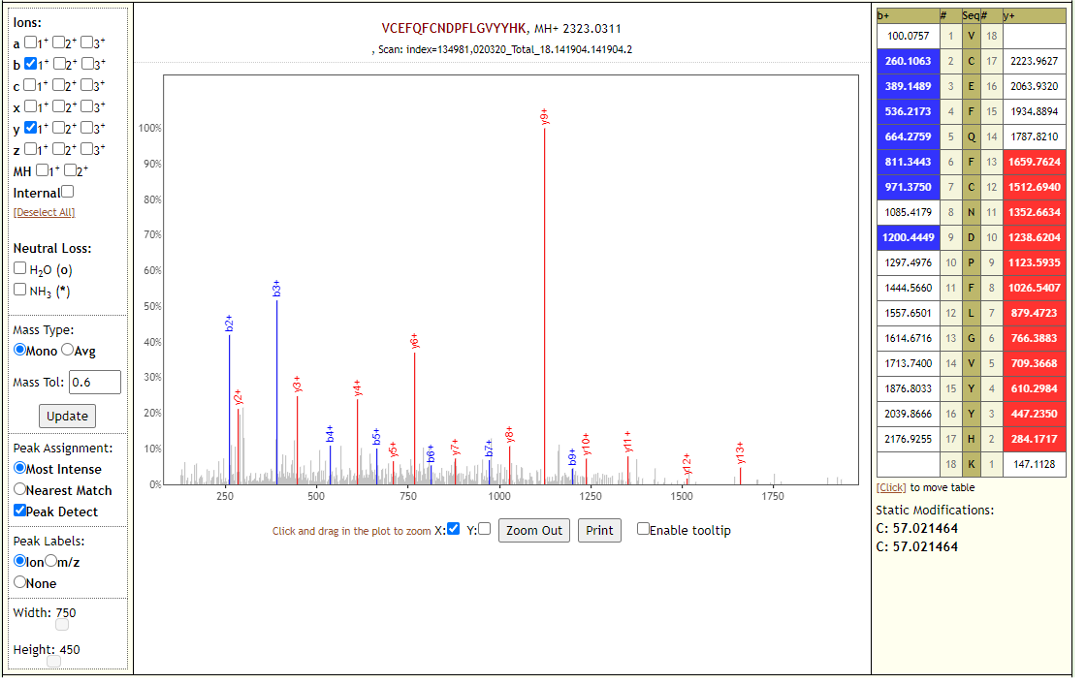
Task: Click the y9+ peak label
Action: click(x=544, y=117)
